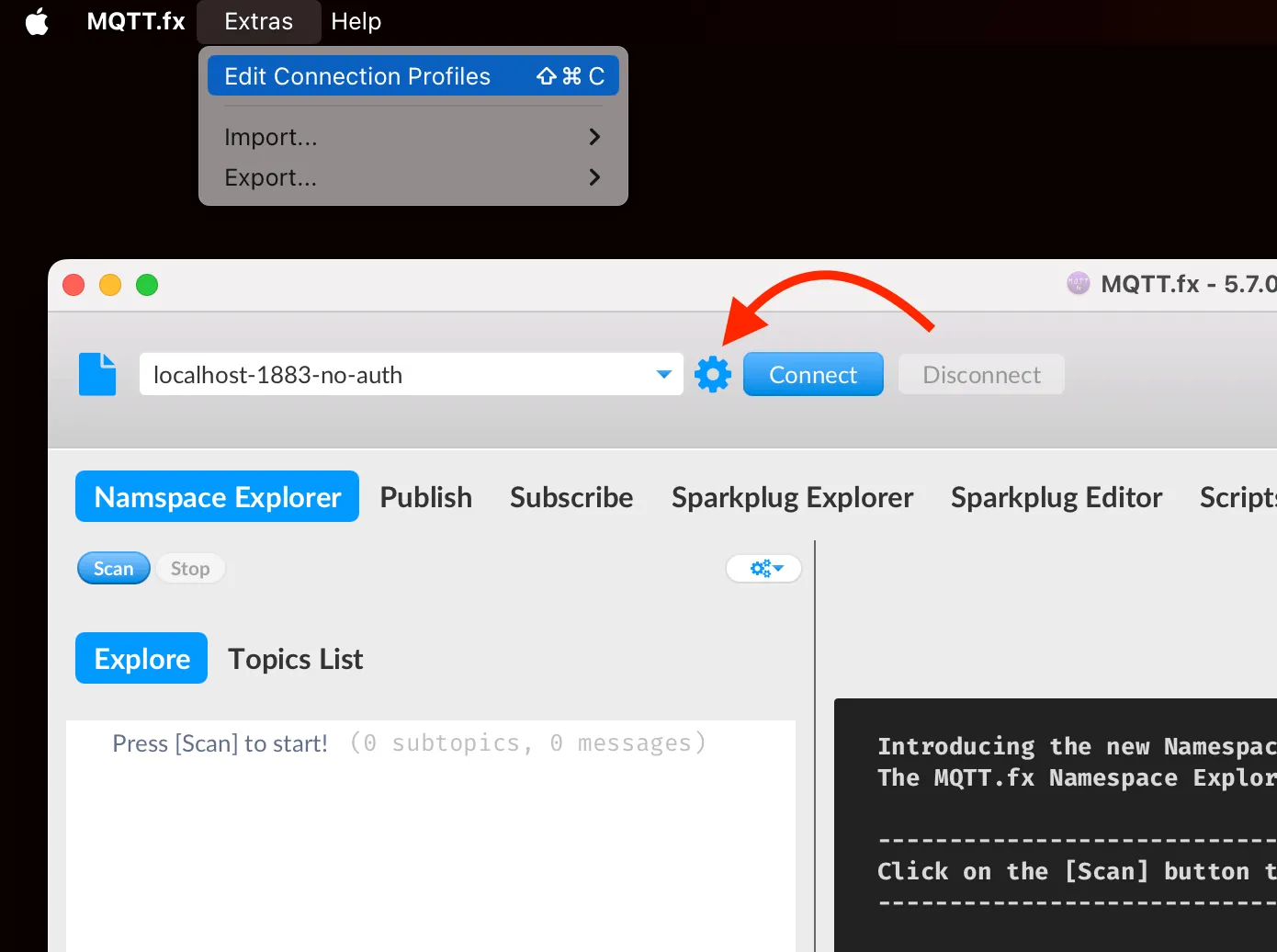Switch to the Namspace Explorer tab
This screenshot has width=1277, height=952.
(217, 496)
